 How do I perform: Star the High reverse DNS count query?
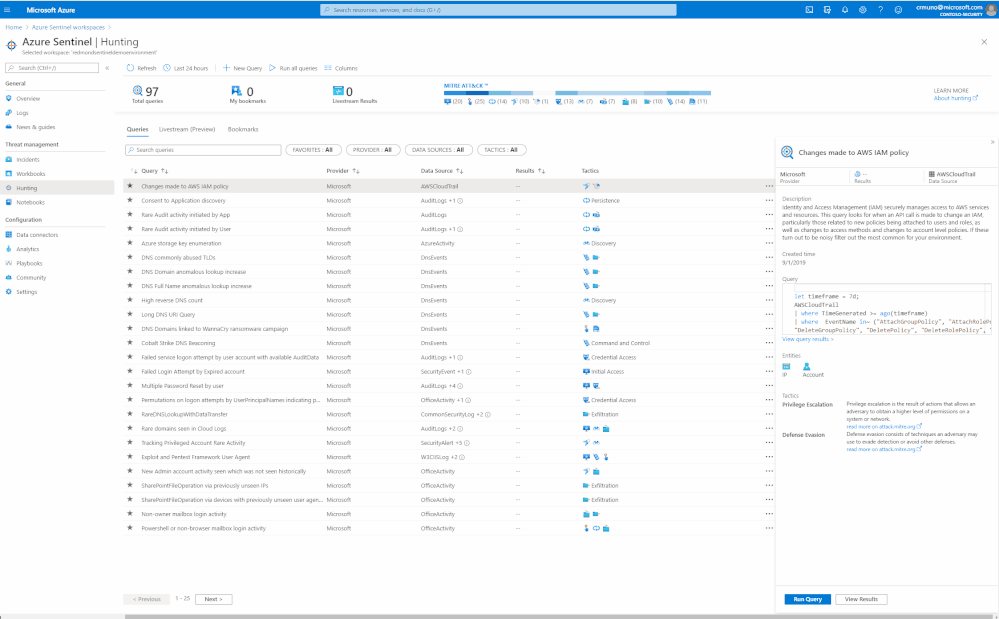130,300
